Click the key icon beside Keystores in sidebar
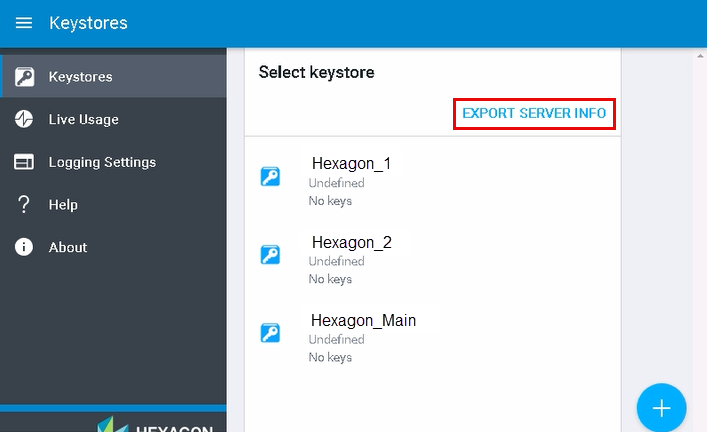707x432 pixels. [24, 77]
